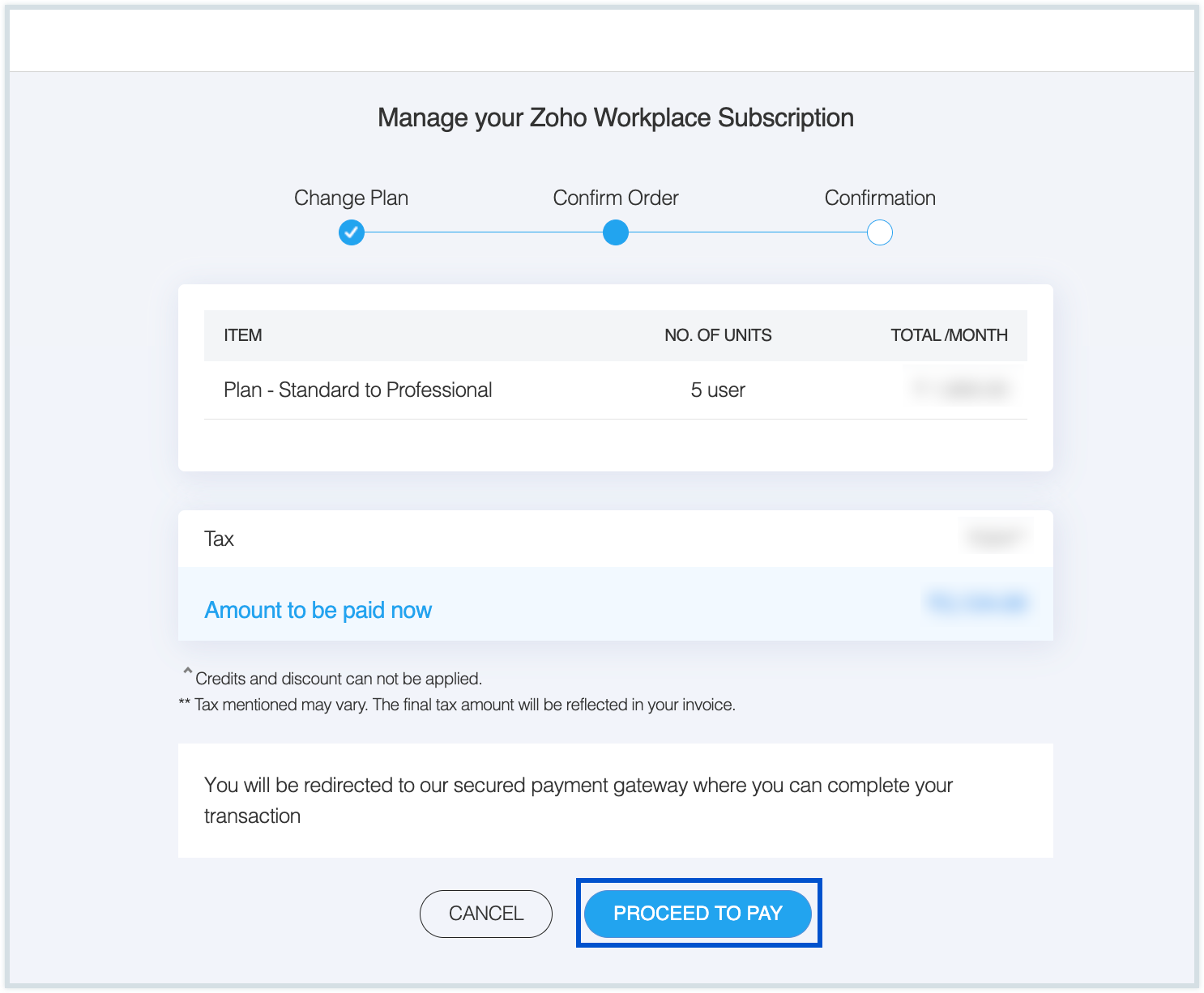The height and width of the screenshot is (993, 1204).
Task: Click the Manage your Zoho Workplace Subscription heading
Action: click(x=616, y=118)
